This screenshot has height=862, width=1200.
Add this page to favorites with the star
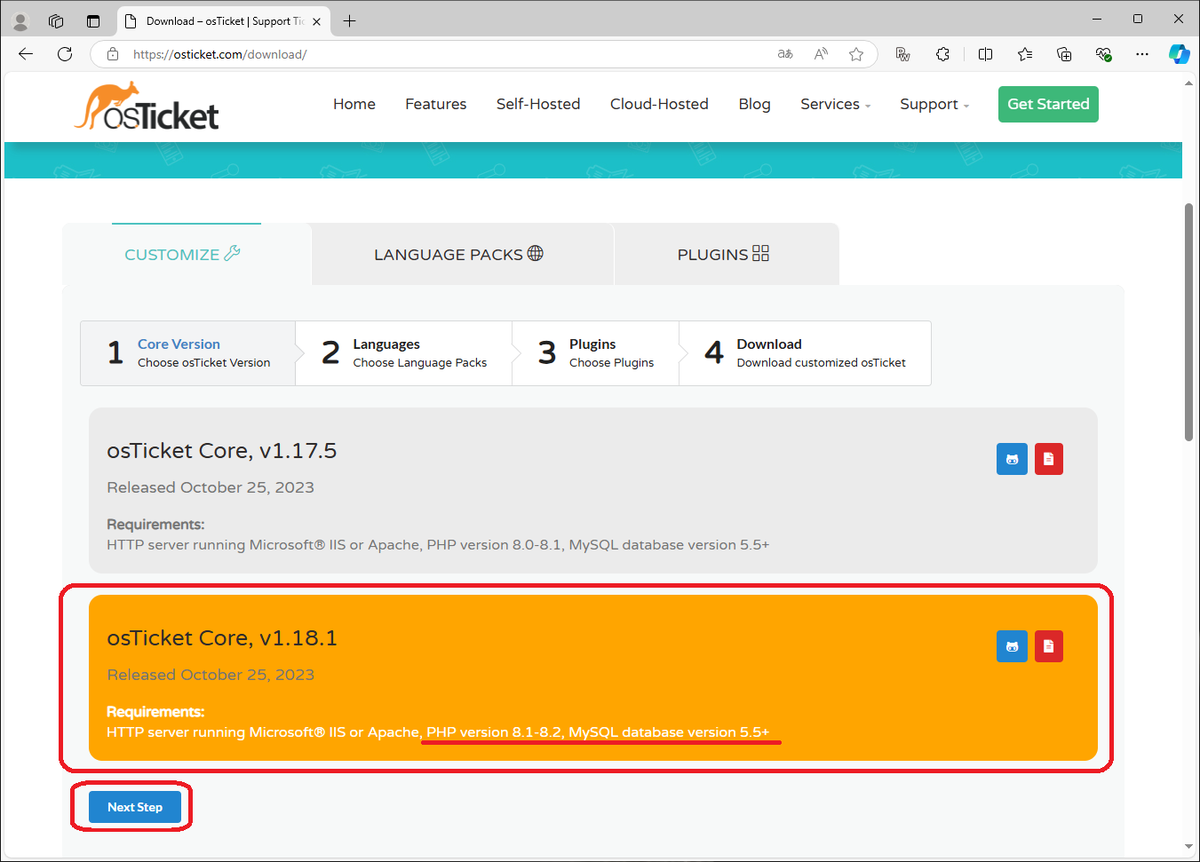tap(856, 54)
